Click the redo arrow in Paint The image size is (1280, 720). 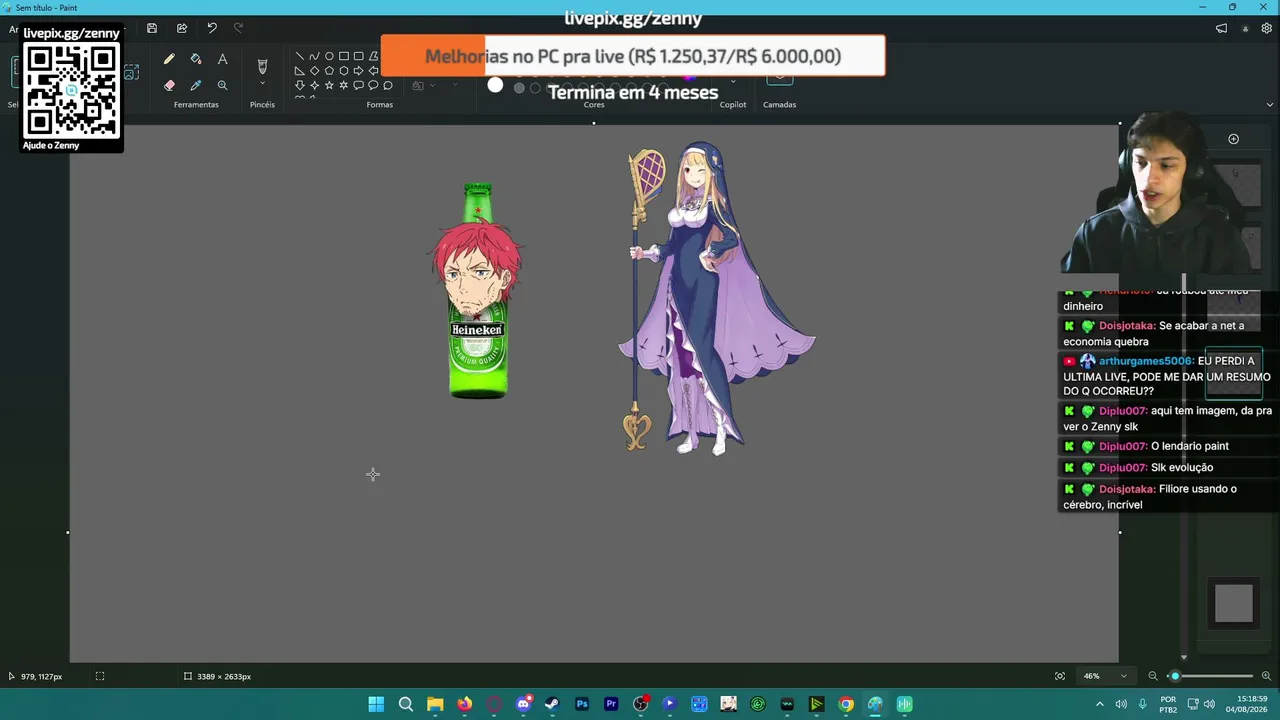pyautogui.click(x=238, y=28)
